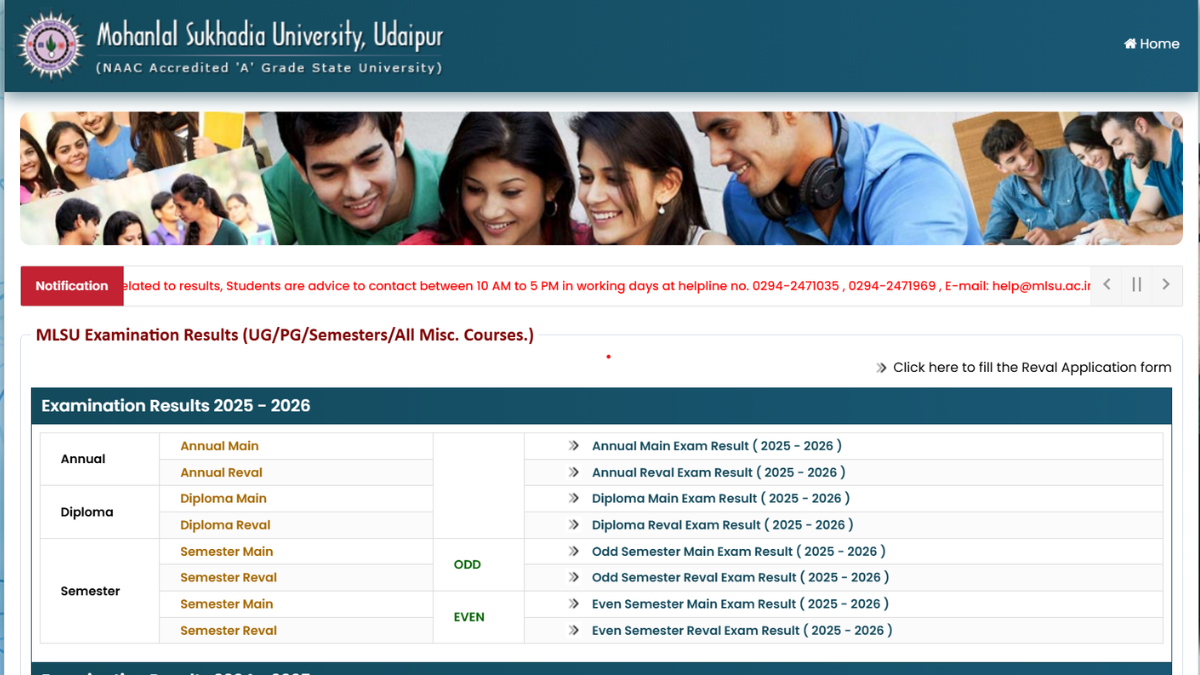Open Annual Reval Exam Result 2025 - 2026
This screenshot has height=675, width=1200.
[x=719, y=472]
